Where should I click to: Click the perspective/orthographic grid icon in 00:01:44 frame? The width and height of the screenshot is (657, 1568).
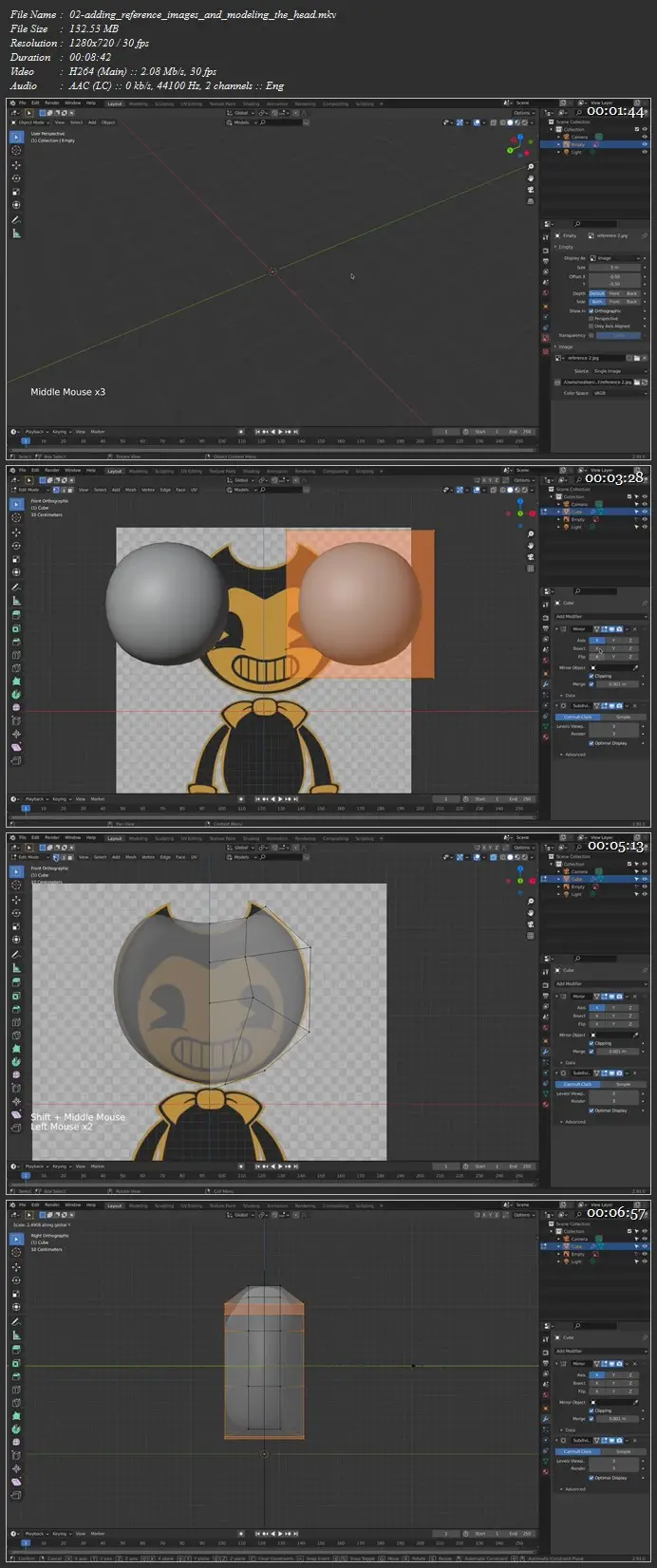pyautogui.click(x=531, y=200)
